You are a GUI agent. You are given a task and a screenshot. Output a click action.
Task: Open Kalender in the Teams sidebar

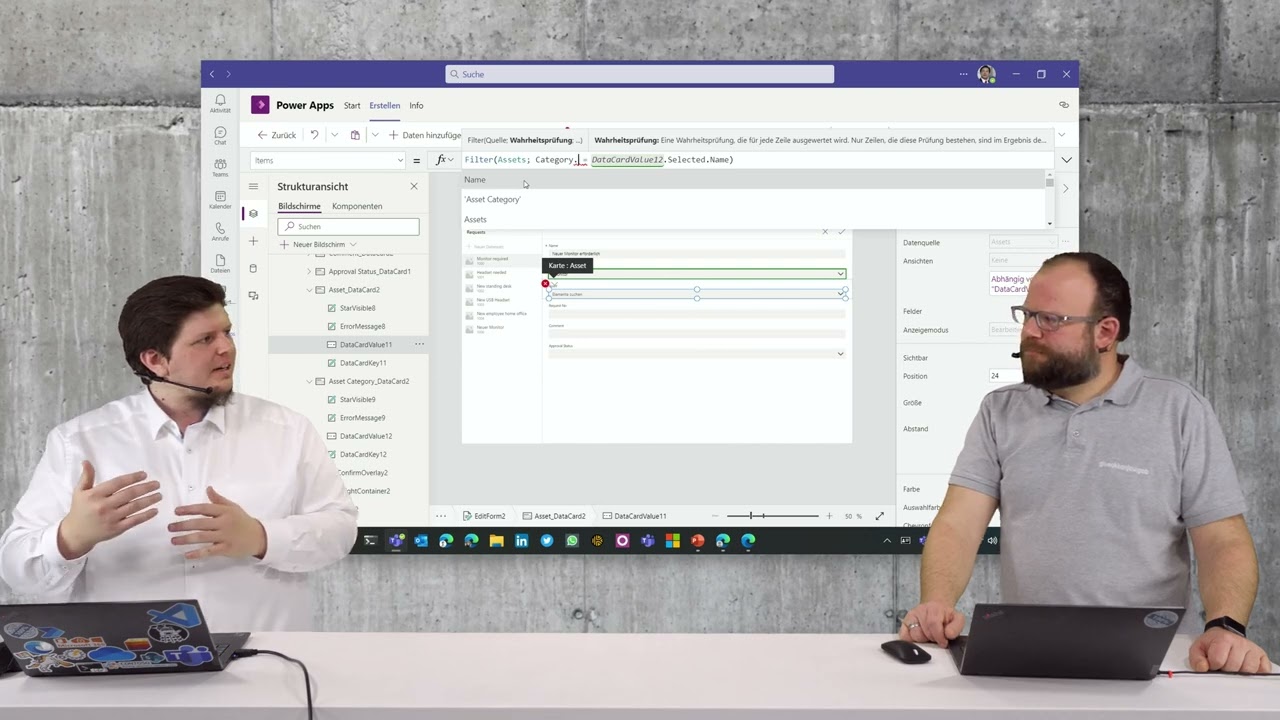click(220, 199)
